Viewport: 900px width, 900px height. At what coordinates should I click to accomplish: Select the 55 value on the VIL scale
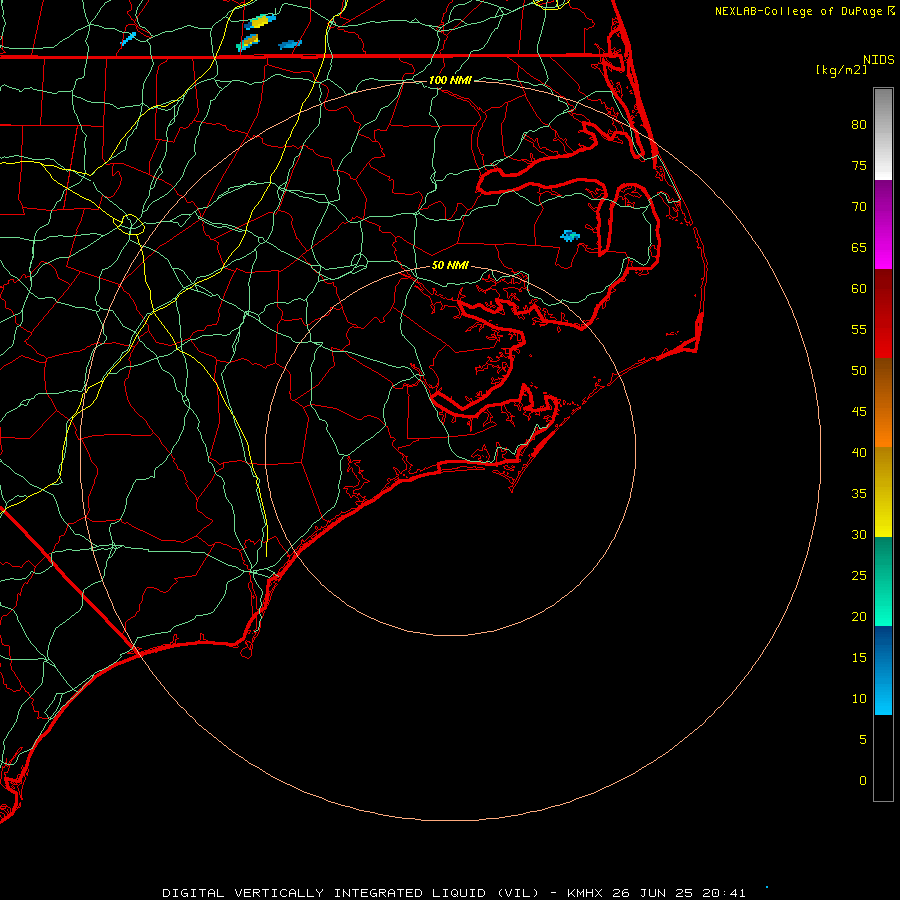(859, 330)
